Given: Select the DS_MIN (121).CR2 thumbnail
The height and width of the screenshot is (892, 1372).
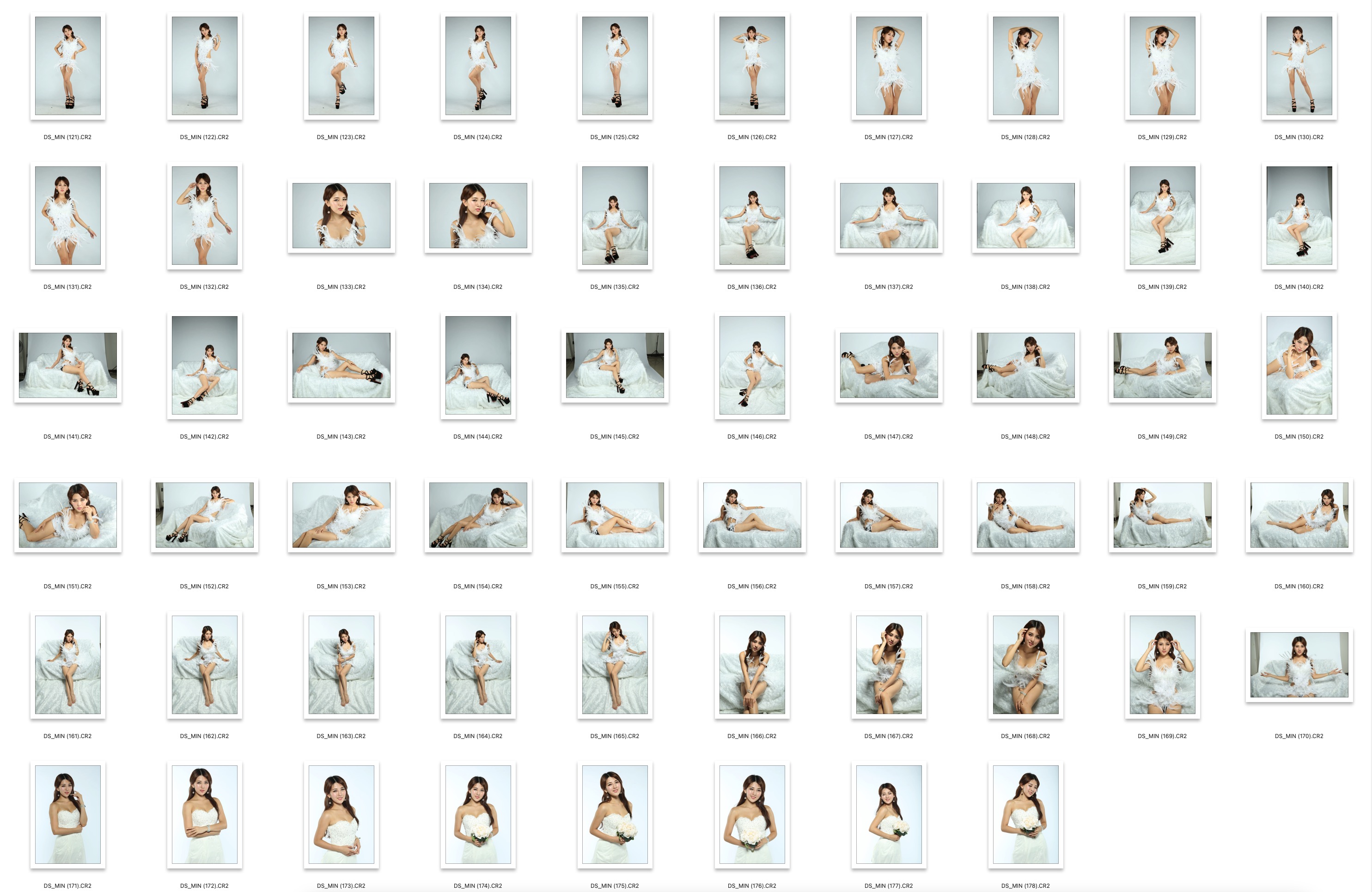Looking at the screenshot, I should pos(67,65).
